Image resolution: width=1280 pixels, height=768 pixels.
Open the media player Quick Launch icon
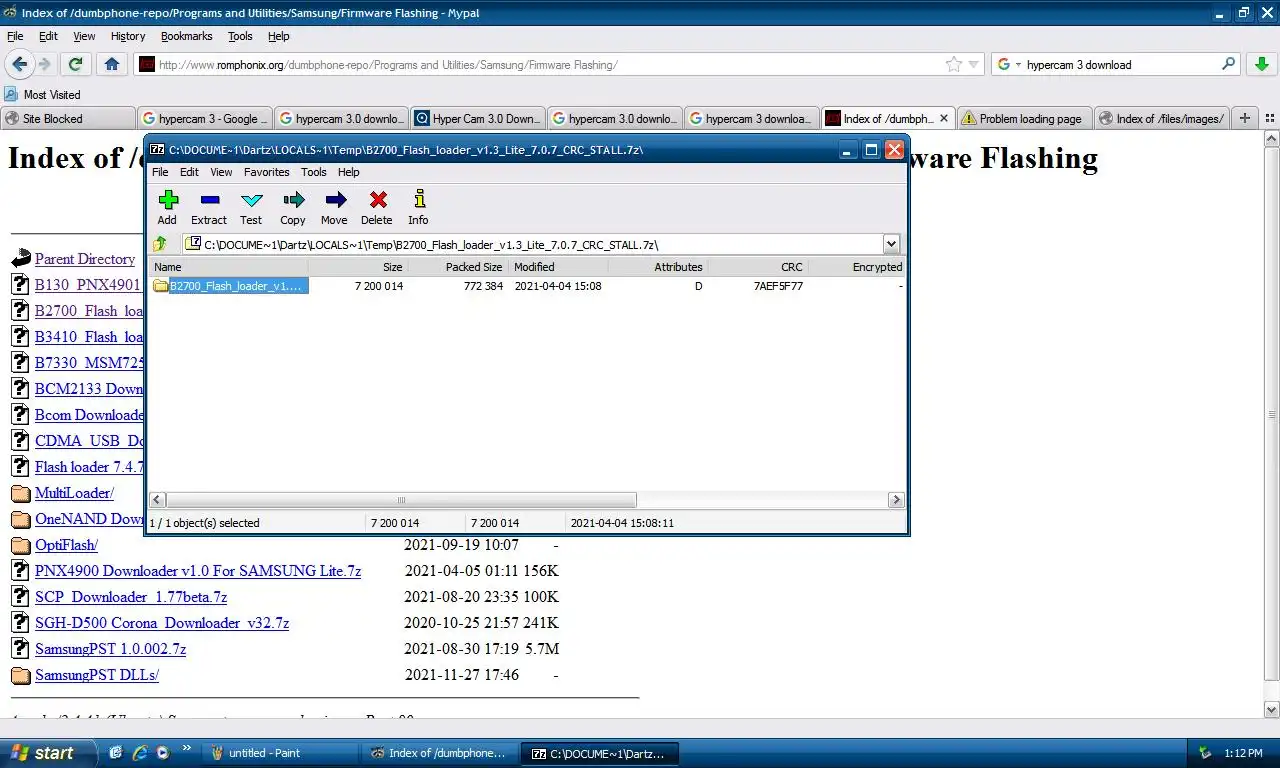tap(162, 753)
